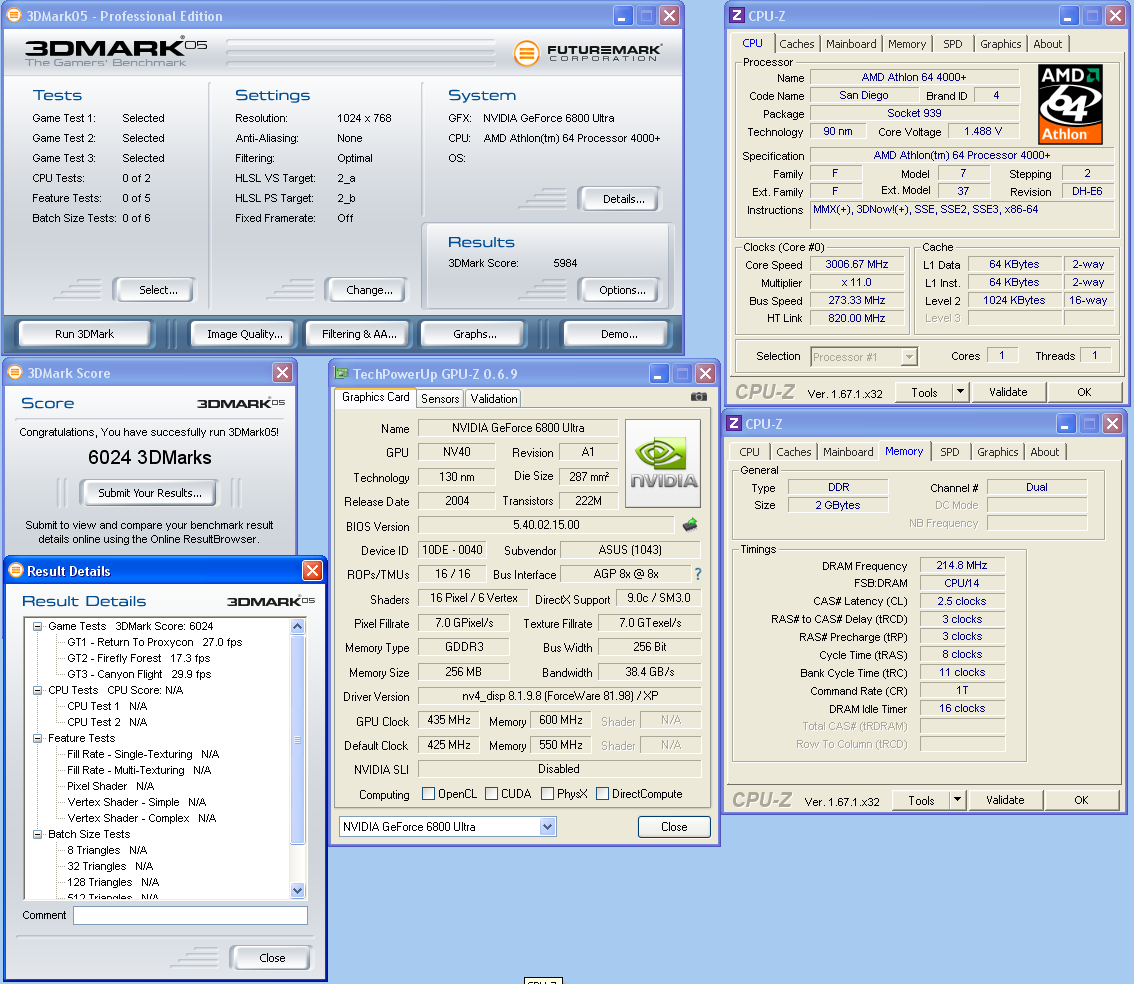Open SPD tab in lower CPU-Z window
Image resolution: width=1134 pixels, height=984 pixels.
(x=950, y=452)
